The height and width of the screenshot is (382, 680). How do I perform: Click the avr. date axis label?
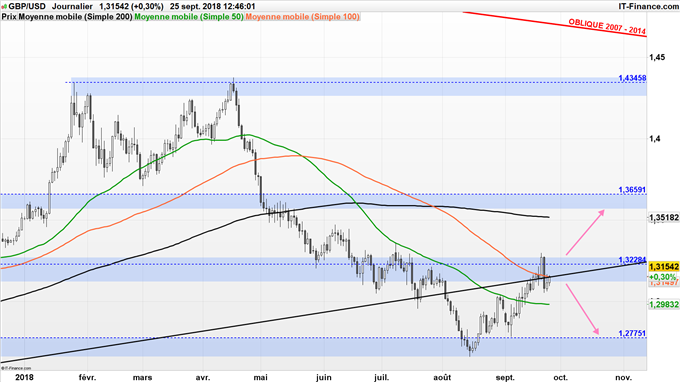[203, 378]
